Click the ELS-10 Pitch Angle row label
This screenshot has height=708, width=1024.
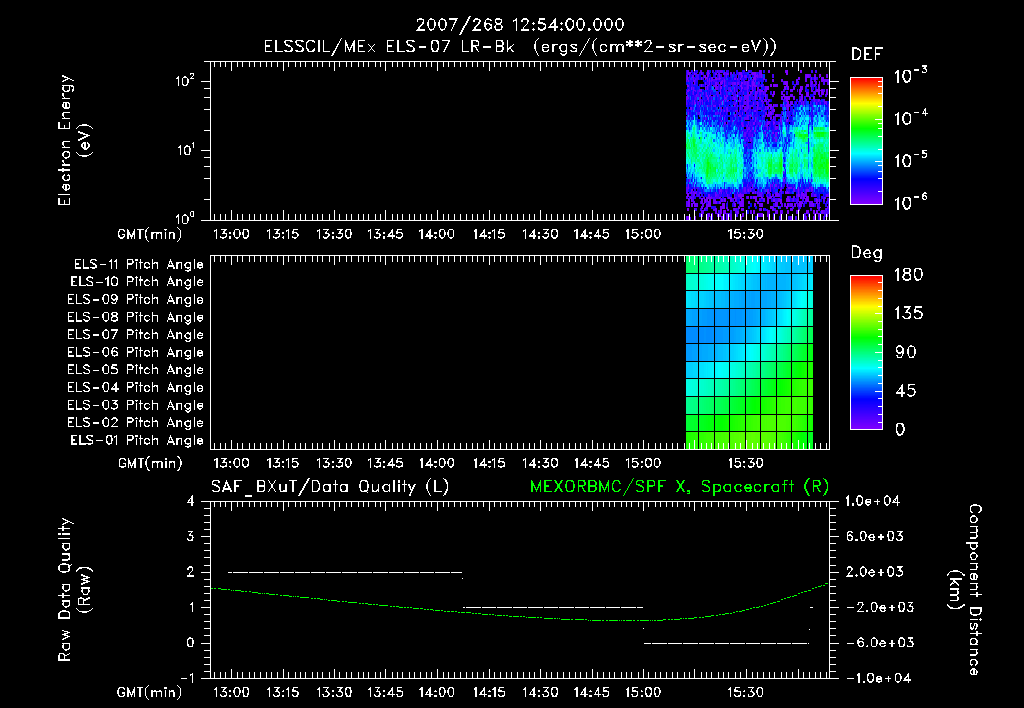pyautogui.click(x=137, y=282)
